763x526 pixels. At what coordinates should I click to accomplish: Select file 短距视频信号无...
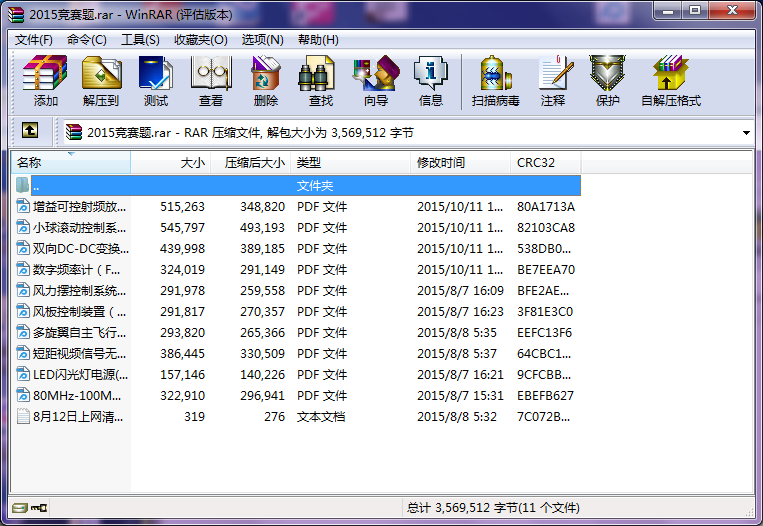pyautogui.click(x=79, y=353)
